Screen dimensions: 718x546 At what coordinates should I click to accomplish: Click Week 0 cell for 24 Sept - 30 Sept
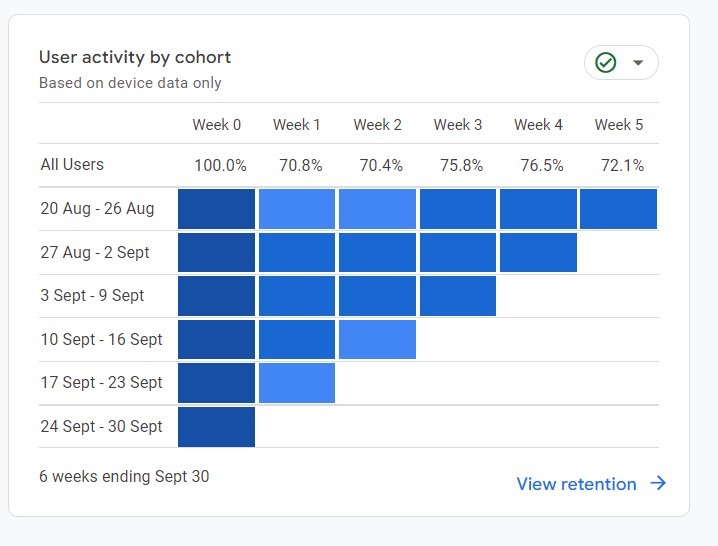[217, 426]
